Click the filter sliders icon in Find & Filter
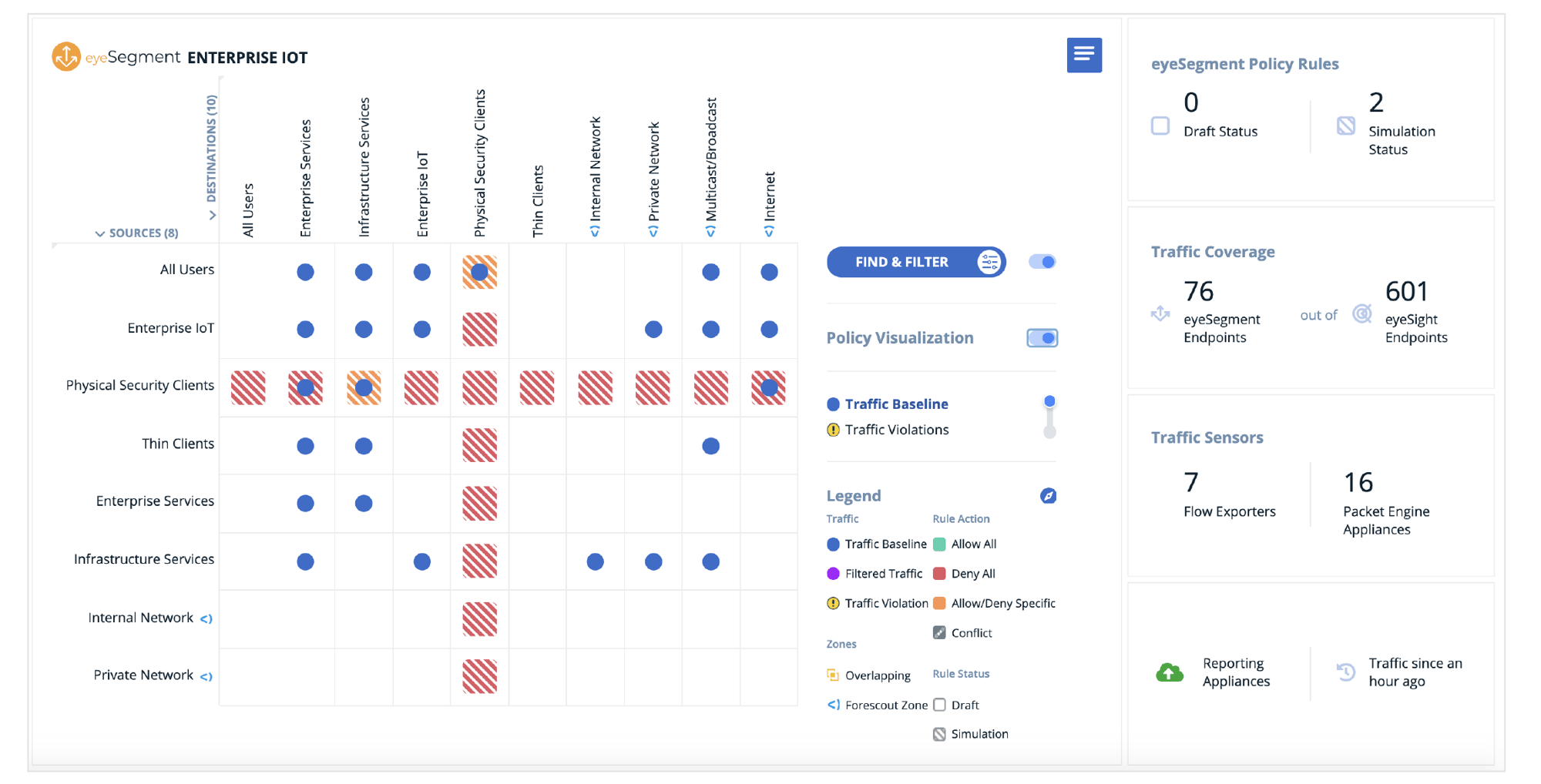The height and width of the screenshot is (784, 1541). click(x=989, y=262)
